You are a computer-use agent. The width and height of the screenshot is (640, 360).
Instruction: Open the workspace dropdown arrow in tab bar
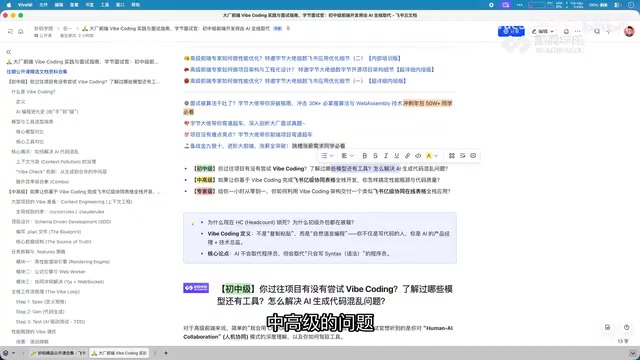(13, 353)
